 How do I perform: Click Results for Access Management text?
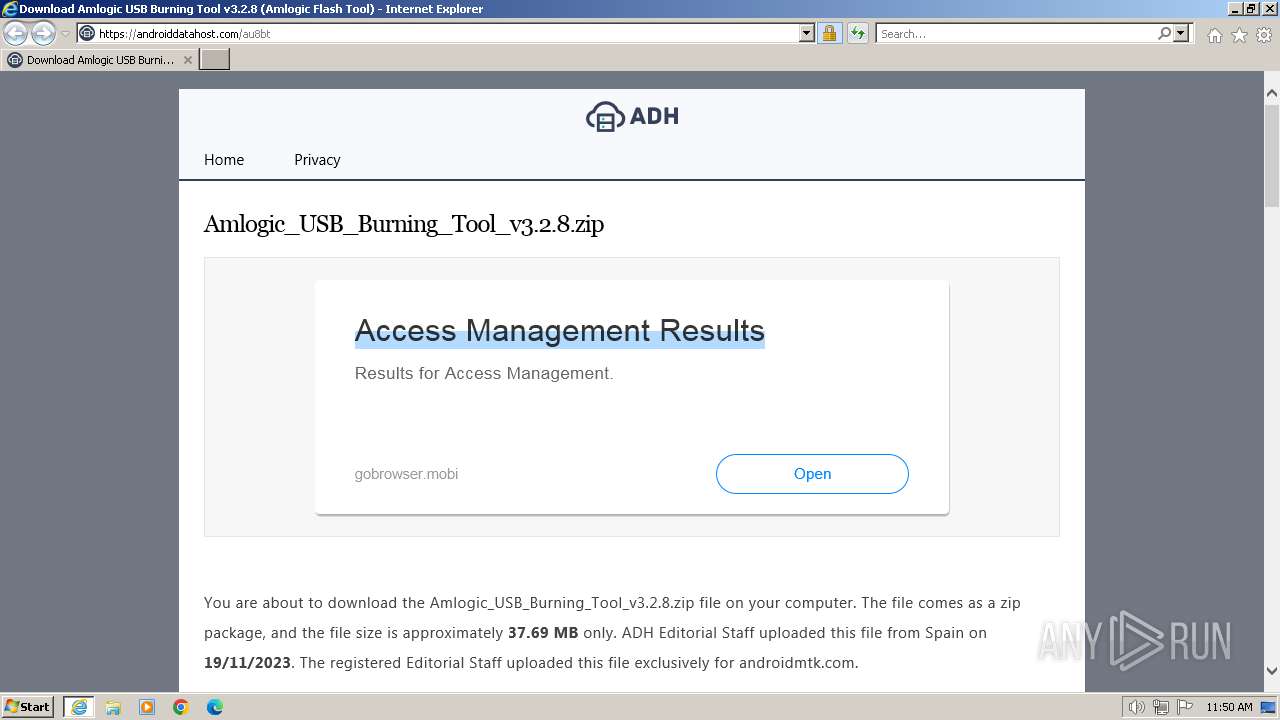[484, 373]
